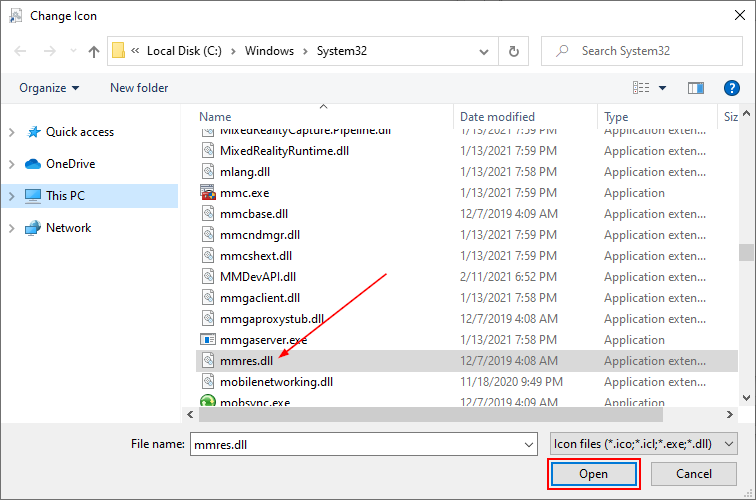This screenshot has height=500, width=756.
Task: Click horizontal scrollbar left arrow
Action: [190, 415]
